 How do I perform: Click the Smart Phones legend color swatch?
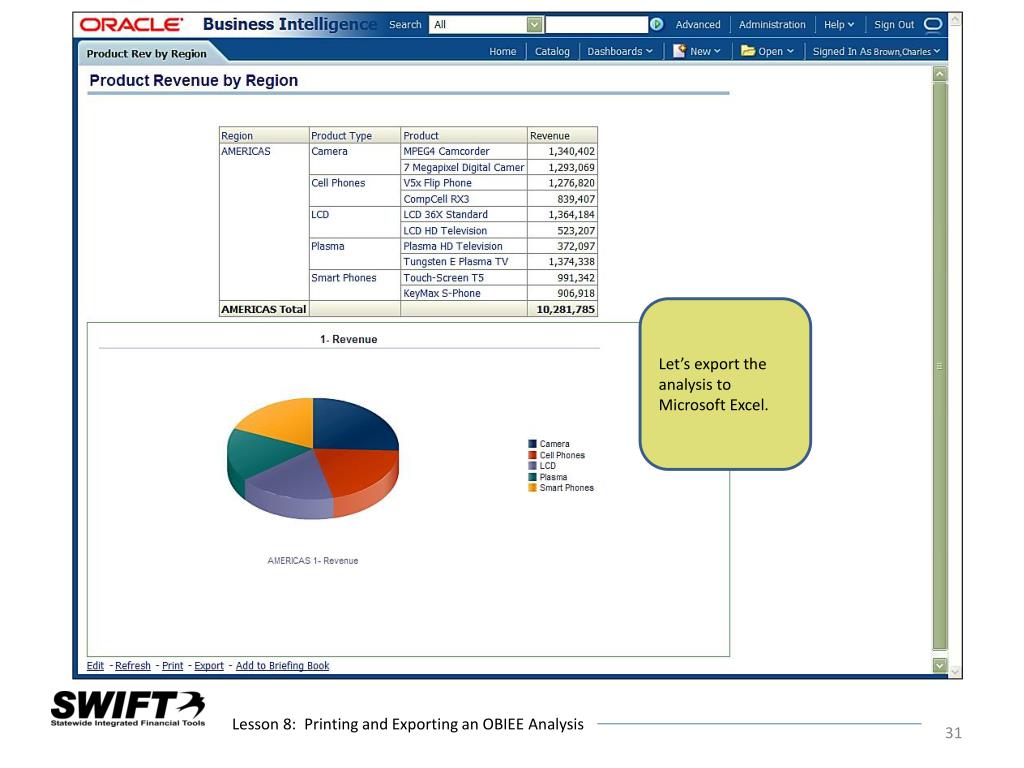click(x=532, y=488)
